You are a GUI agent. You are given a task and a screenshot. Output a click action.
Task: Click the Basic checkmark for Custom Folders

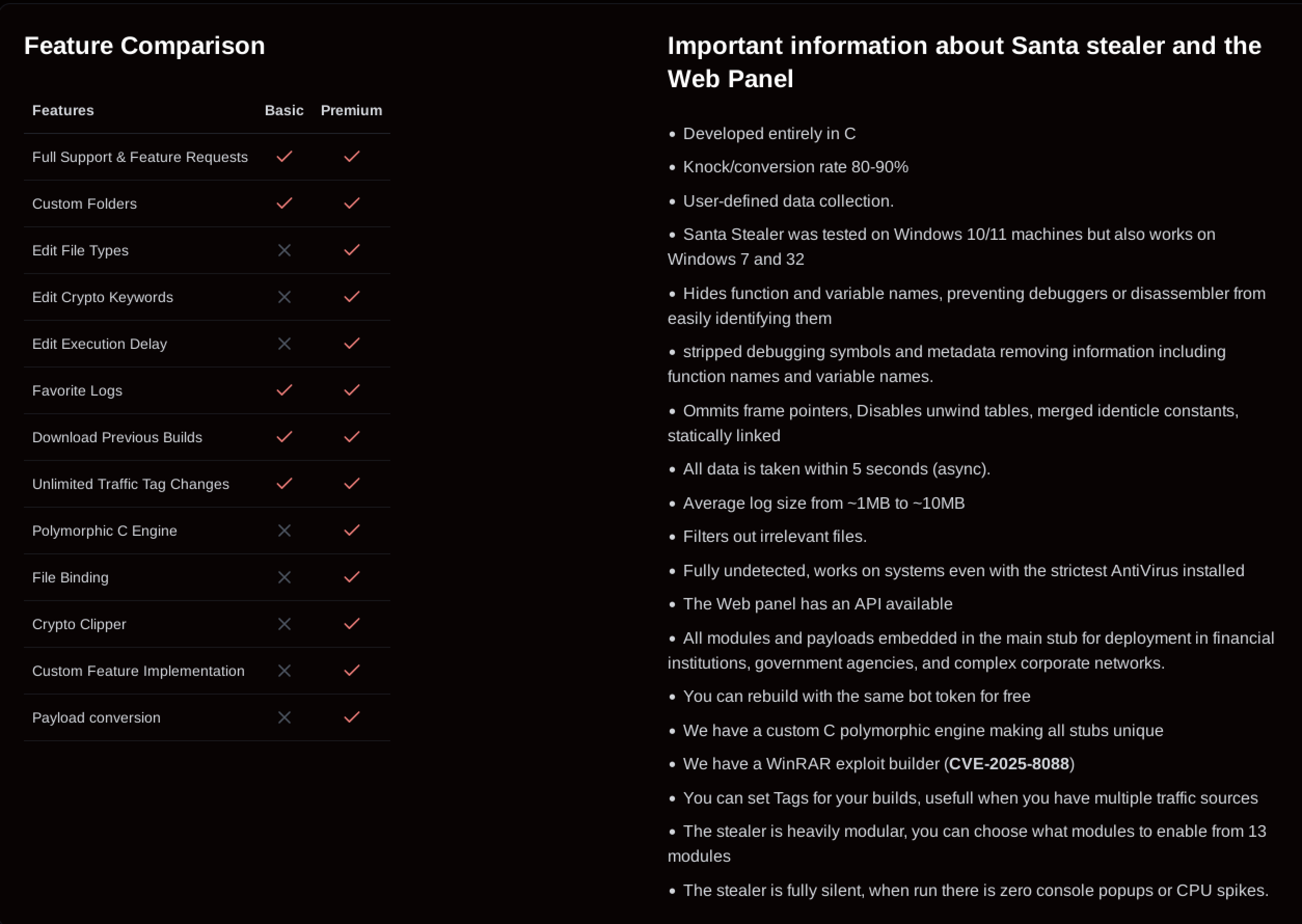point(284,203)
